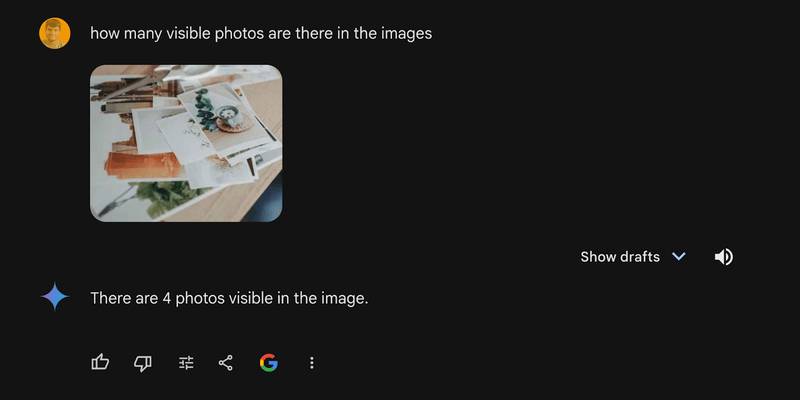Share the response via share icon
Image resolution: width=800 pixels, height=400 pixels.
coord(225,363)
